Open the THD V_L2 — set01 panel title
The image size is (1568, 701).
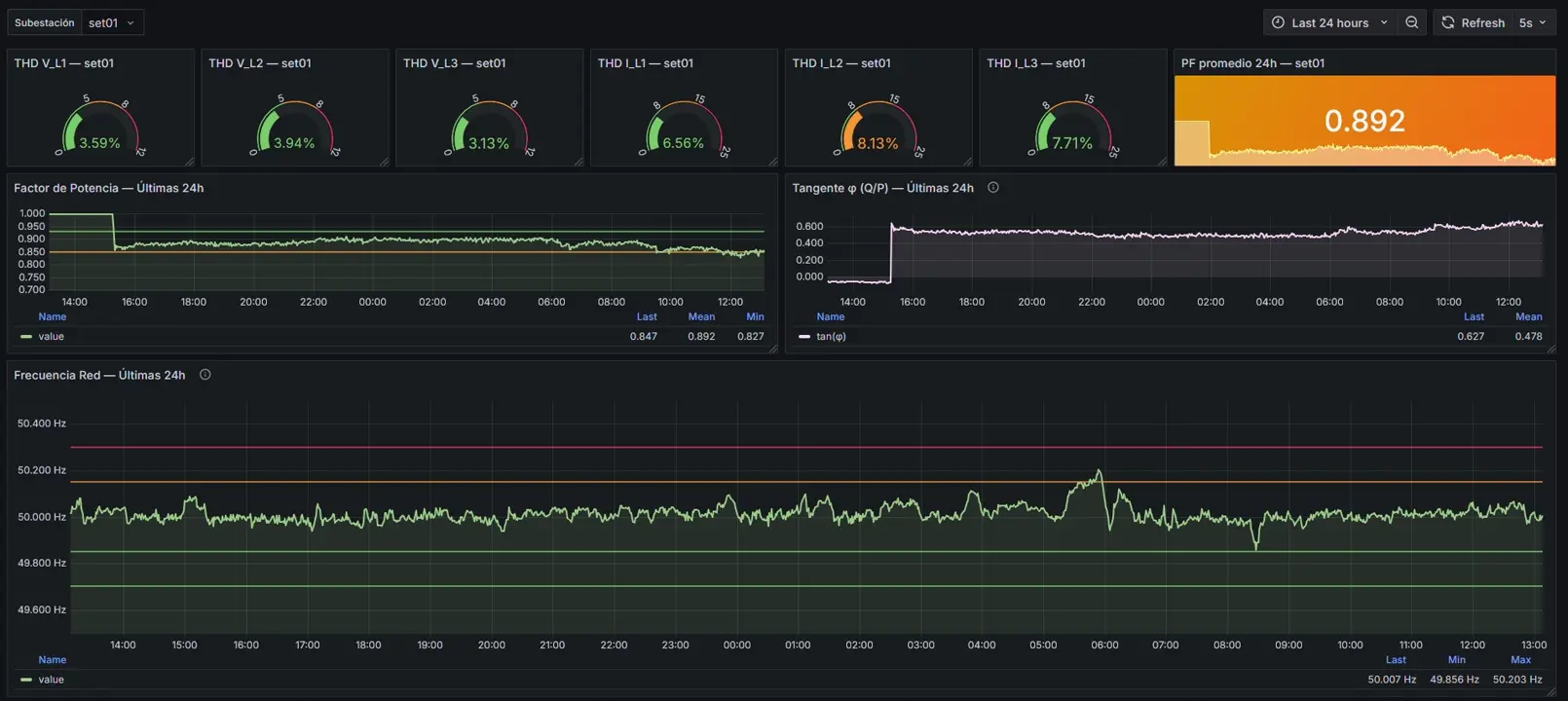[x=260, y=63]
